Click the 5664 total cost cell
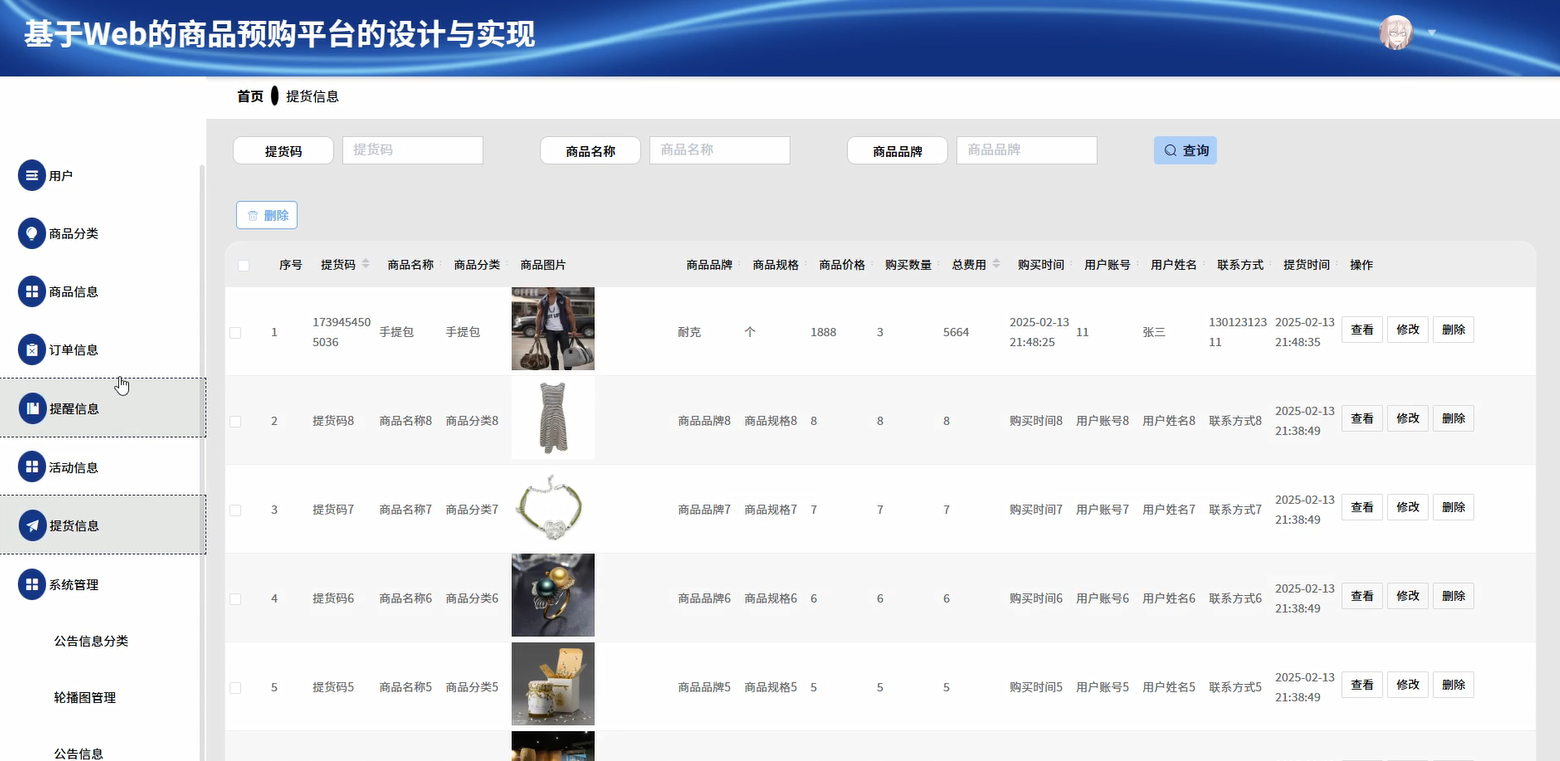The height and width of the screenshot is (761, 1560). coord(956,332)
